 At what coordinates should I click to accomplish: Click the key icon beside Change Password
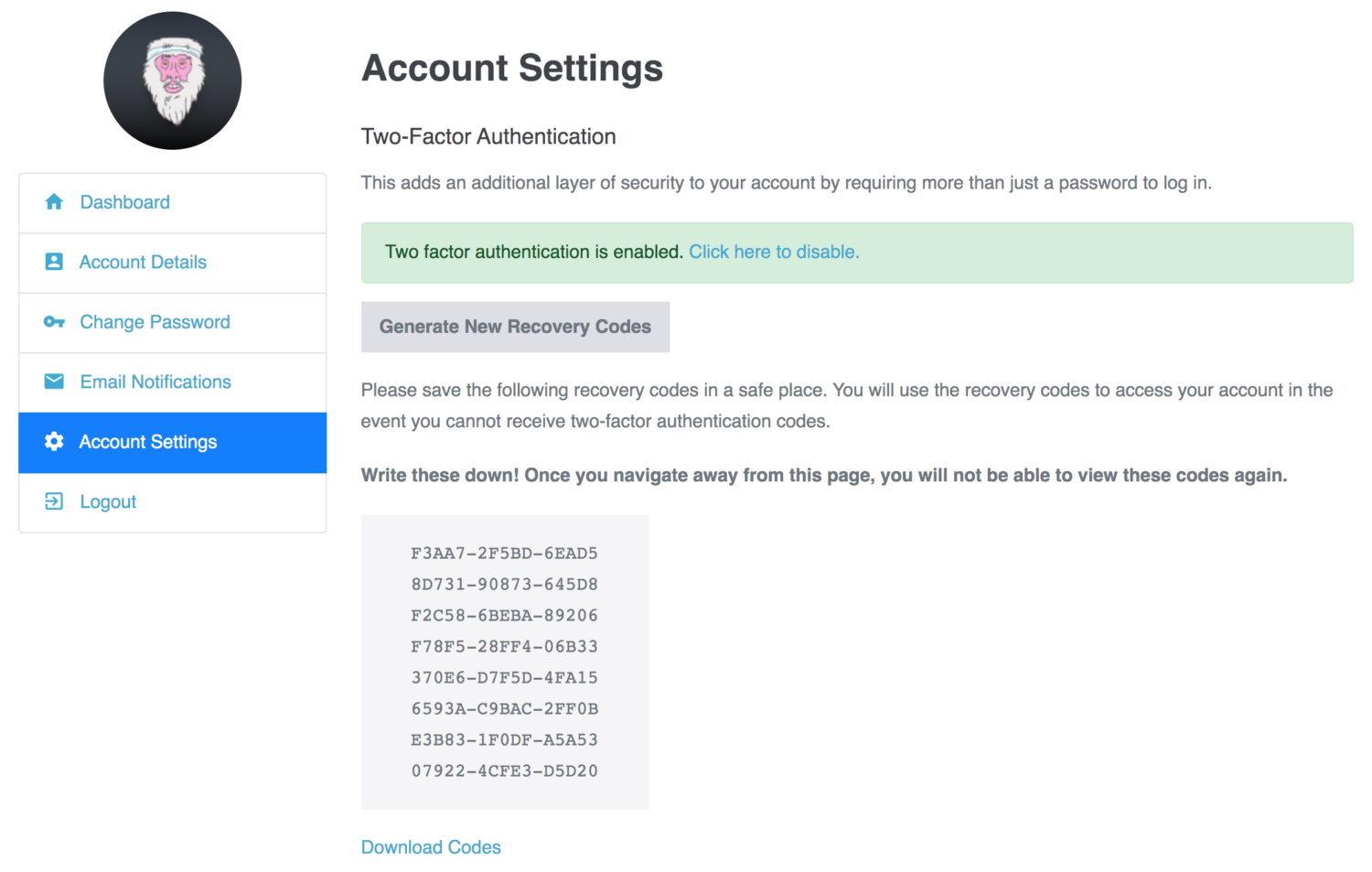pos(54,322)
